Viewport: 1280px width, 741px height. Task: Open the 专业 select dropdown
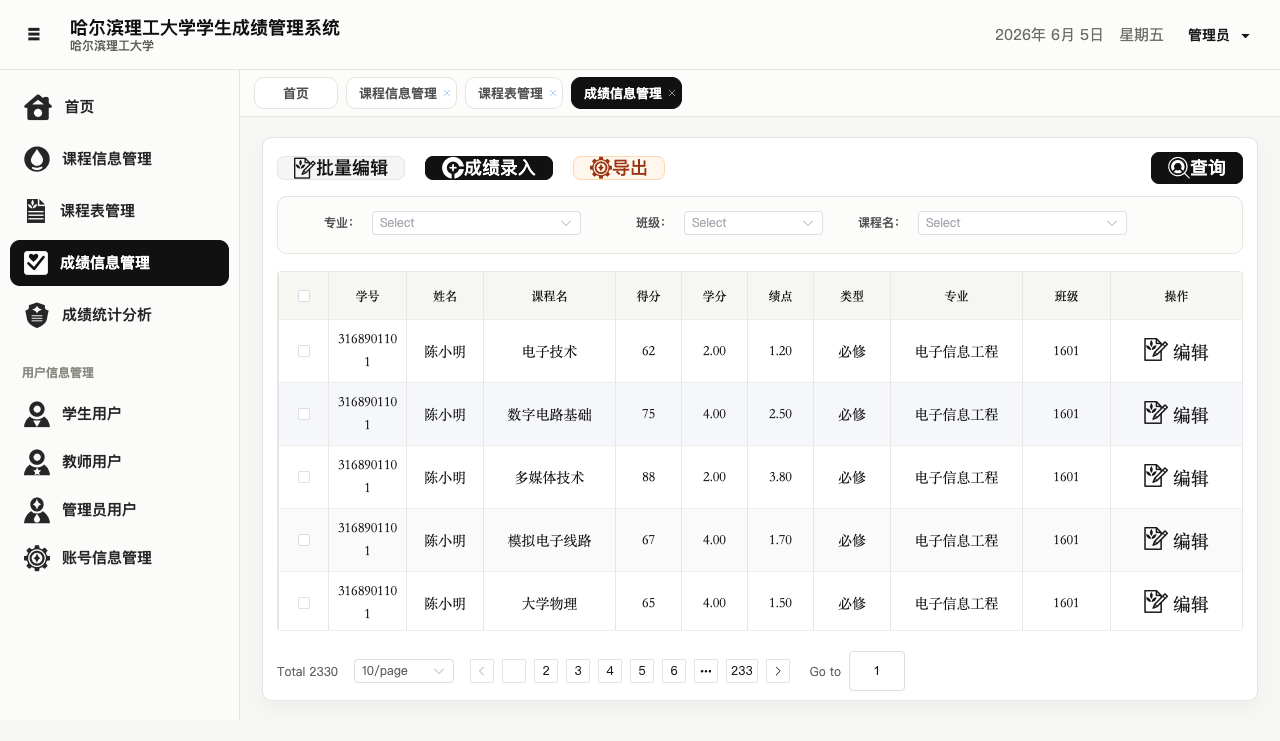coord(476,223)
